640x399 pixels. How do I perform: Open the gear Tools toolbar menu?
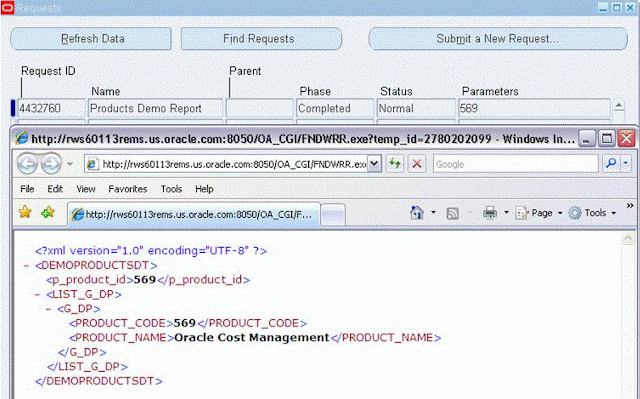pyautogui.click(x=593, y=213)
